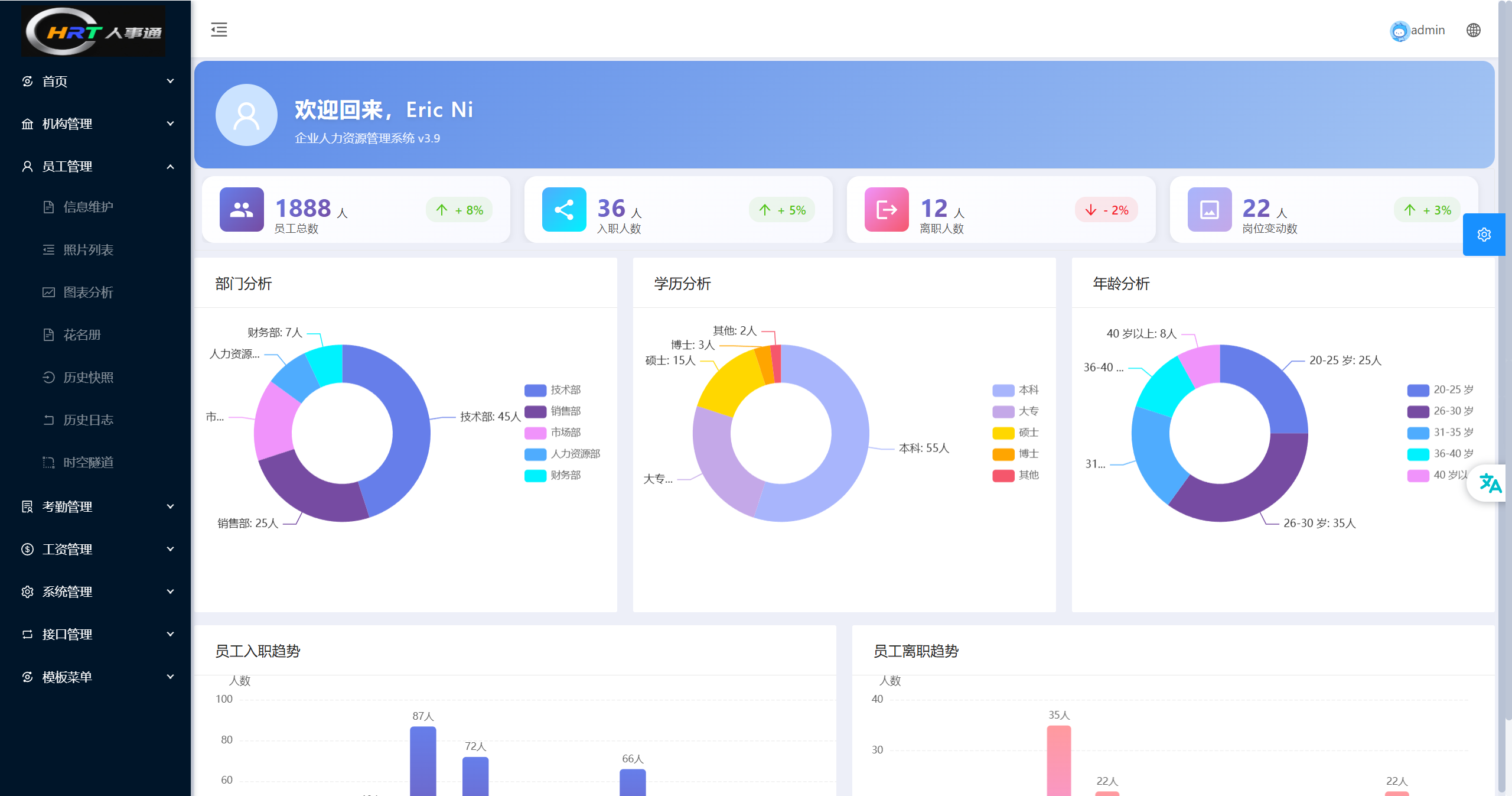Viewport: 1512px width, 796px height.
Task: Toggle 销售部 legend in 部门分析 chart
Action: 553,411
